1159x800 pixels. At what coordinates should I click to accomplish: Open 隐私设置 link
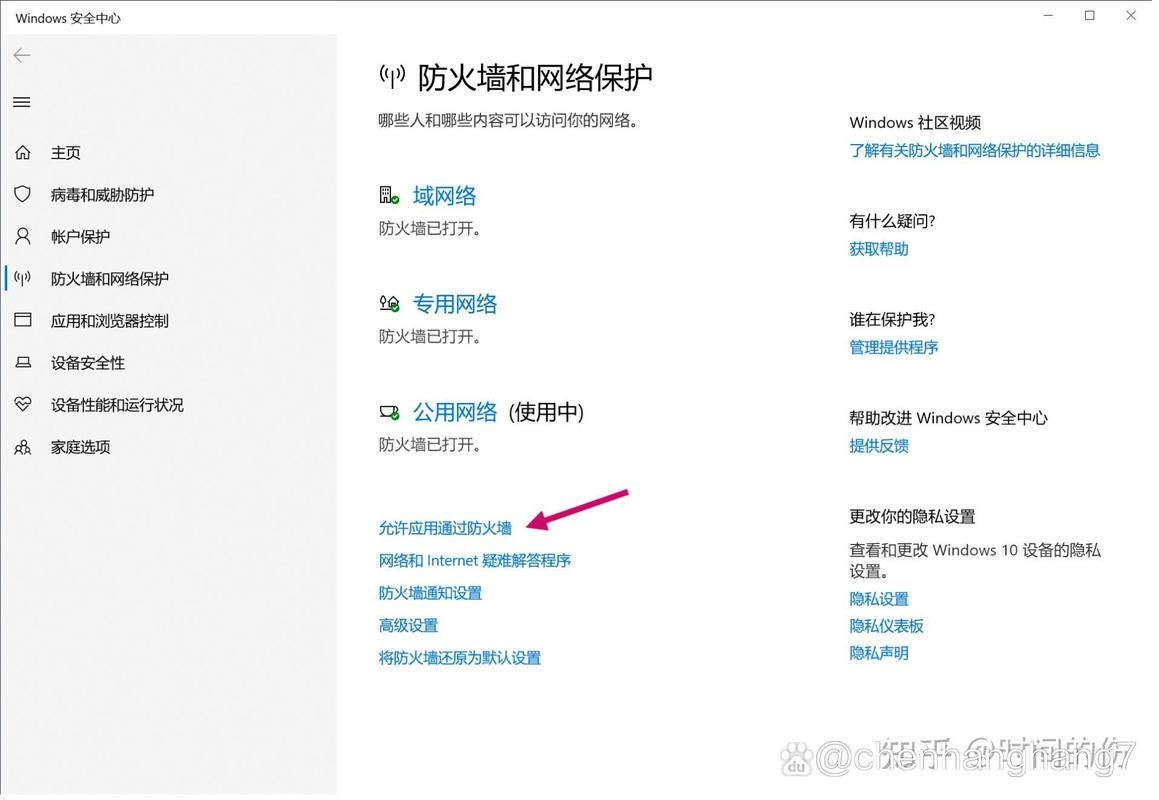[879, 599]
